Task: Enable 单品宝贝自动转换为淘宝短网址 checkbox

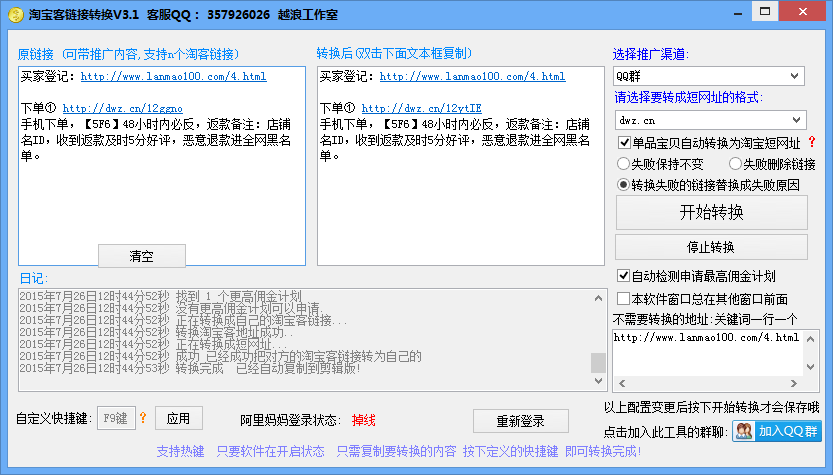Action: (x=624, y=143)
